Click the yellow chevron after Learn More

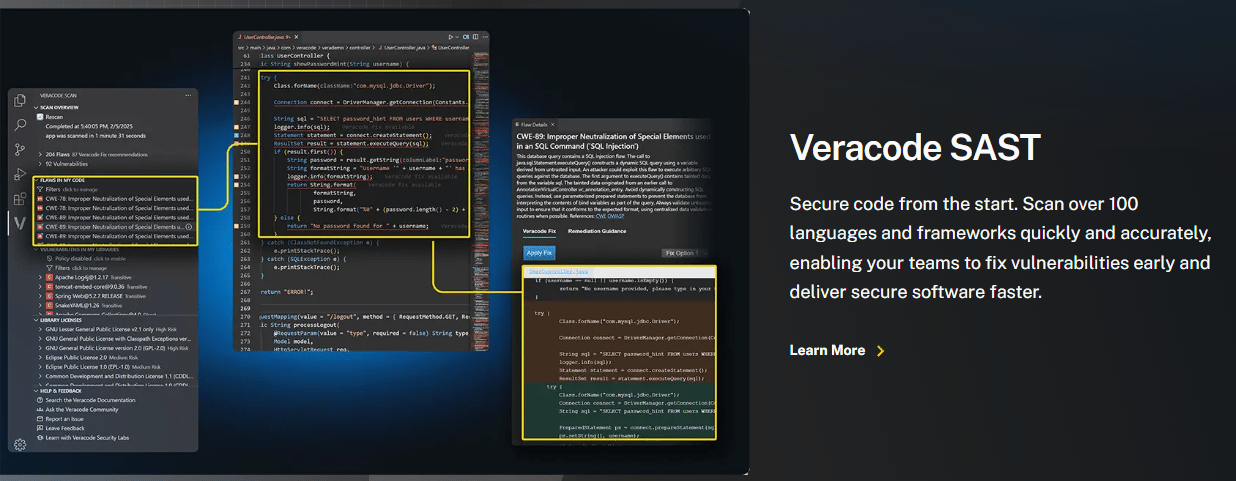pyautogui.click(x=881, y=351)
